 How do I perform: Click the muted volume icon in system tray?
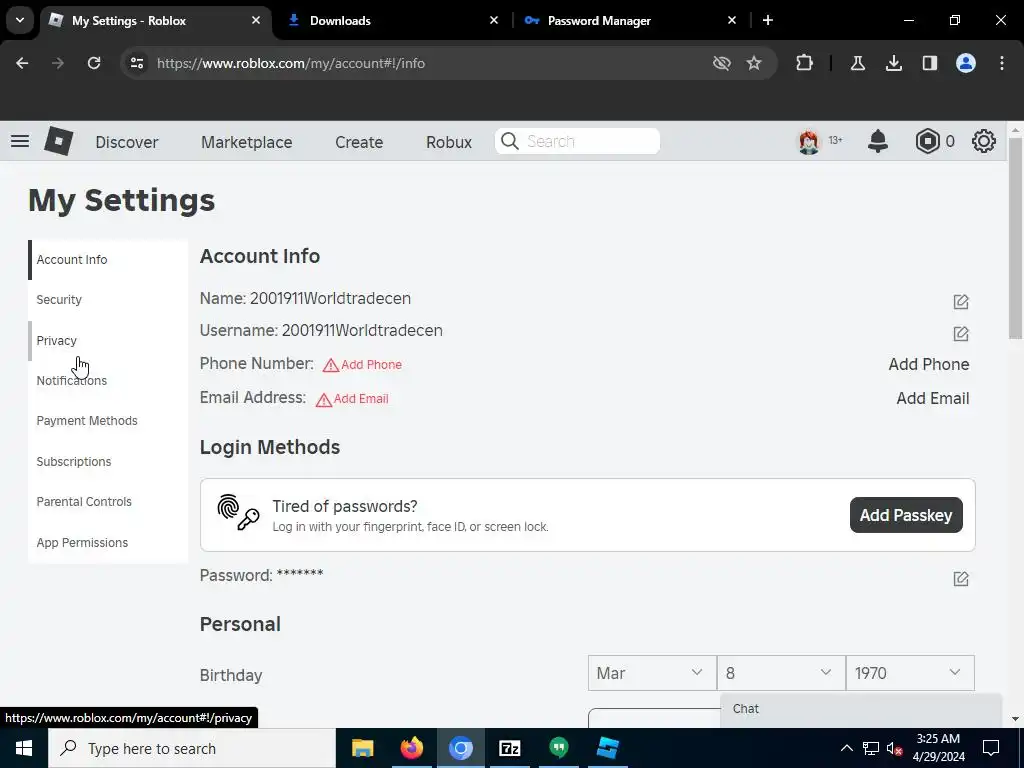(x=894, y=748)
